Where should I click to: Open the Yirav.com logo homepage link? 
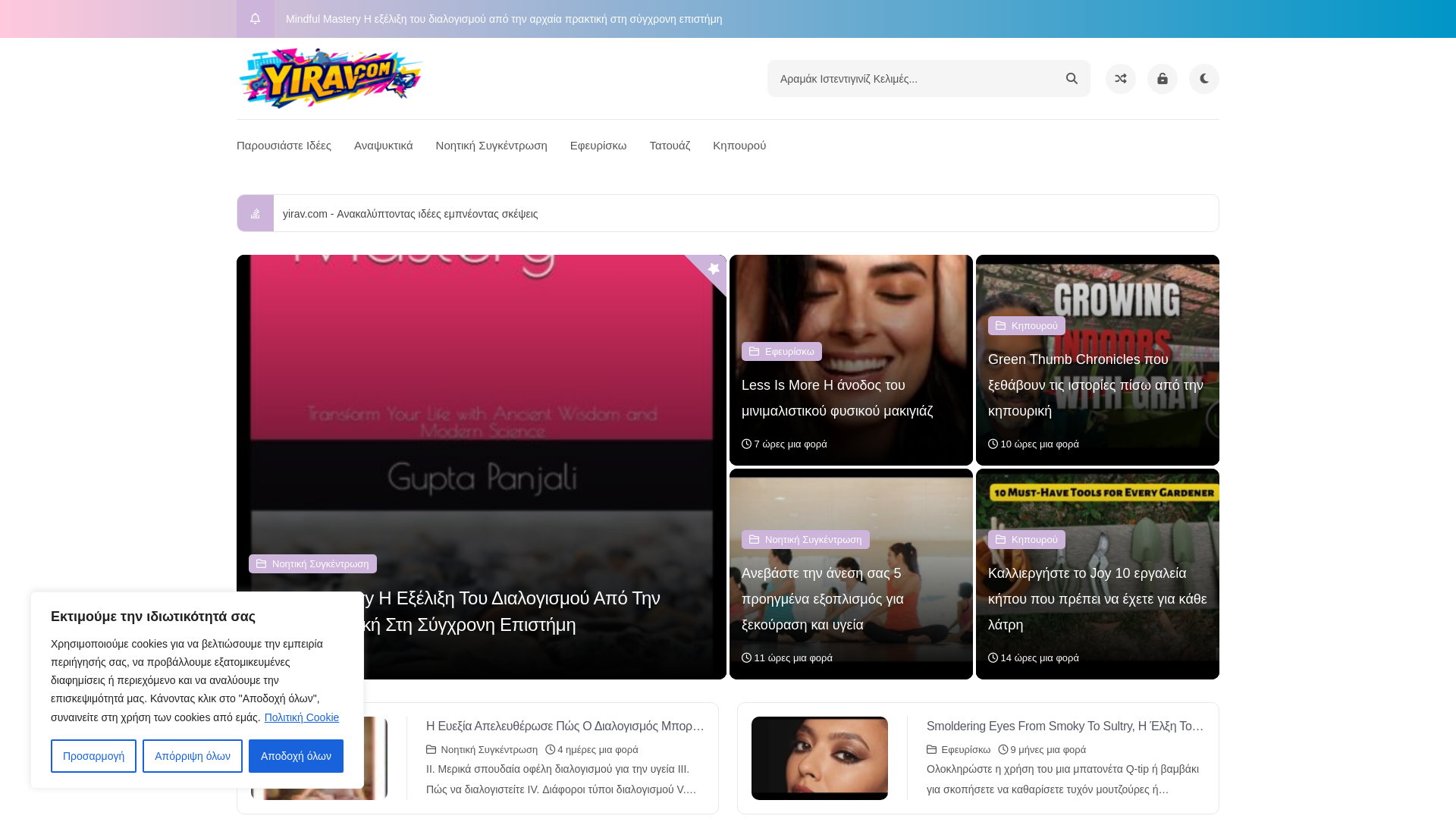[331, 78]
